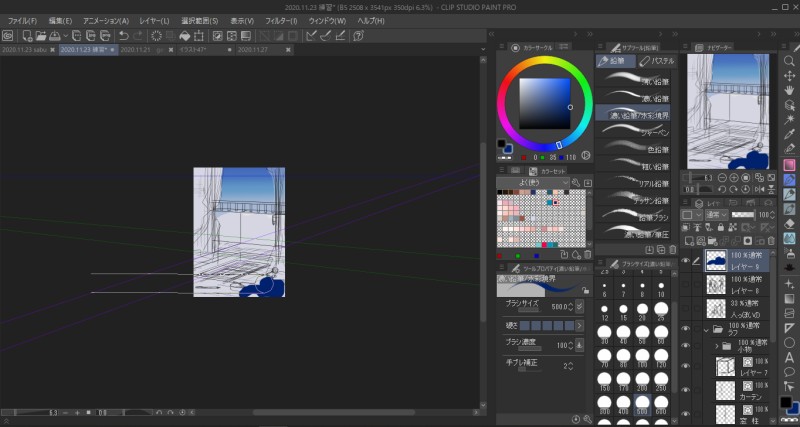Click the Flip horizontal icon in Navigator
The width and height of the screenshot is (800, 427).
(760, 189)
